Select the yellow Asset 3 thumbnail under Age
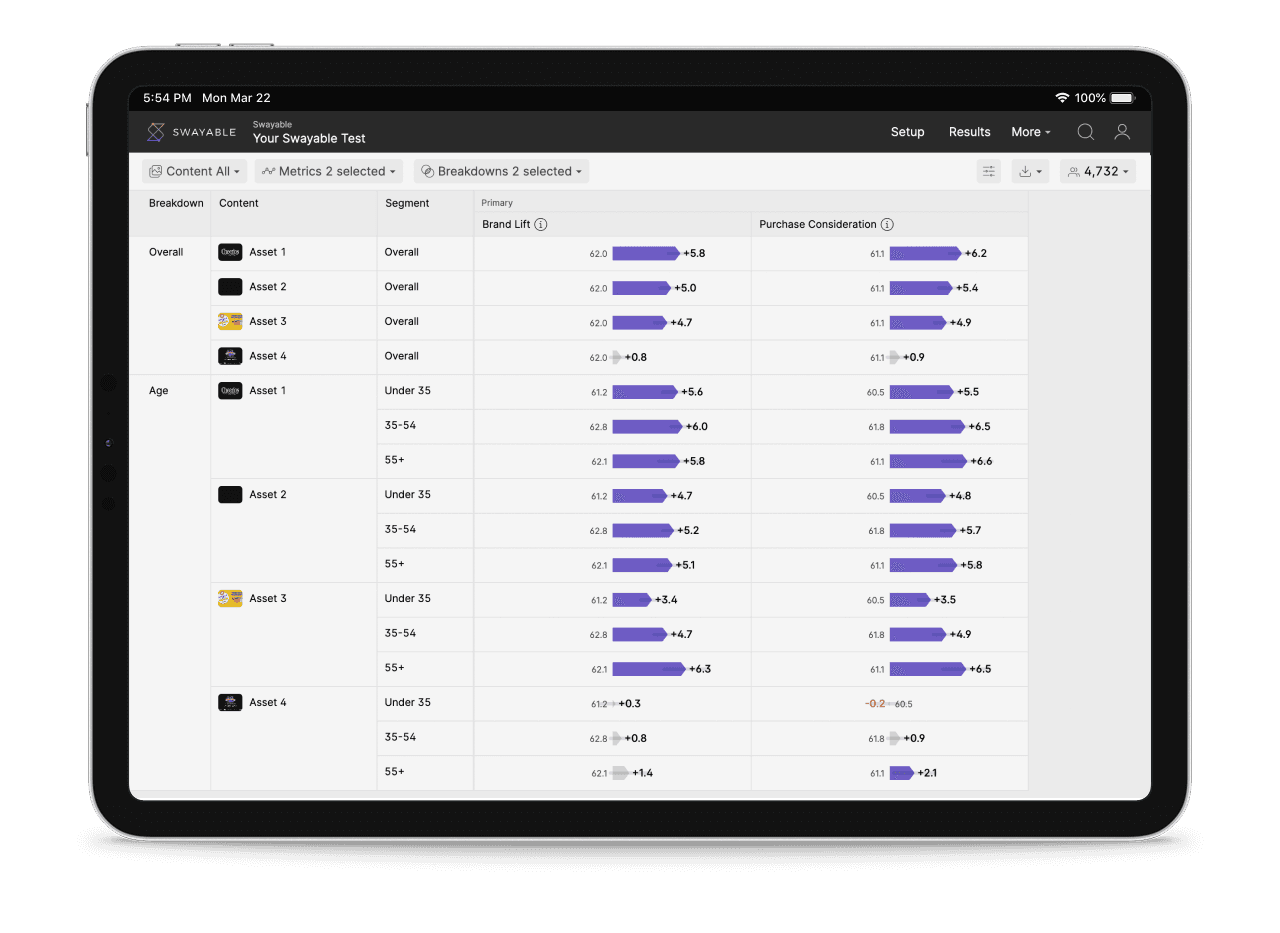Viewport: 1280px width, 933px height. click(x=230, y=599)
